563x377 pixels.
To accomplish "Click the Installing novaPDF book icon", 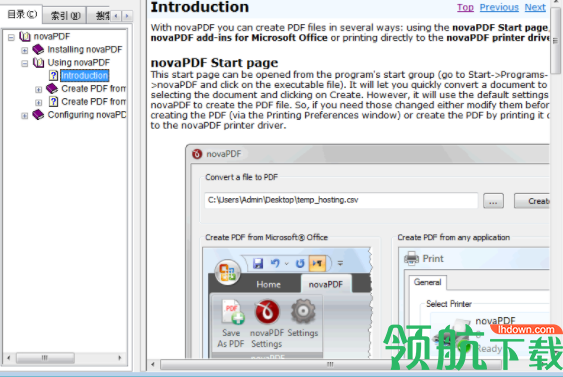I will [38, 49].
